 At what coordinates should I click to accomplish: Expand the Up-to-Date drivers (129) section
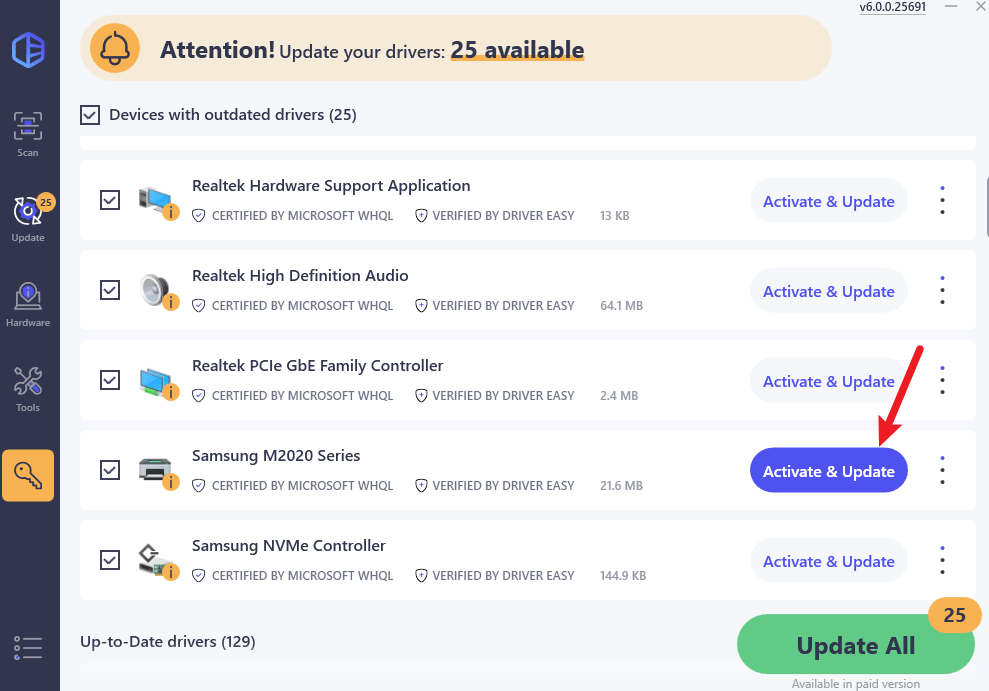(168, 641)
